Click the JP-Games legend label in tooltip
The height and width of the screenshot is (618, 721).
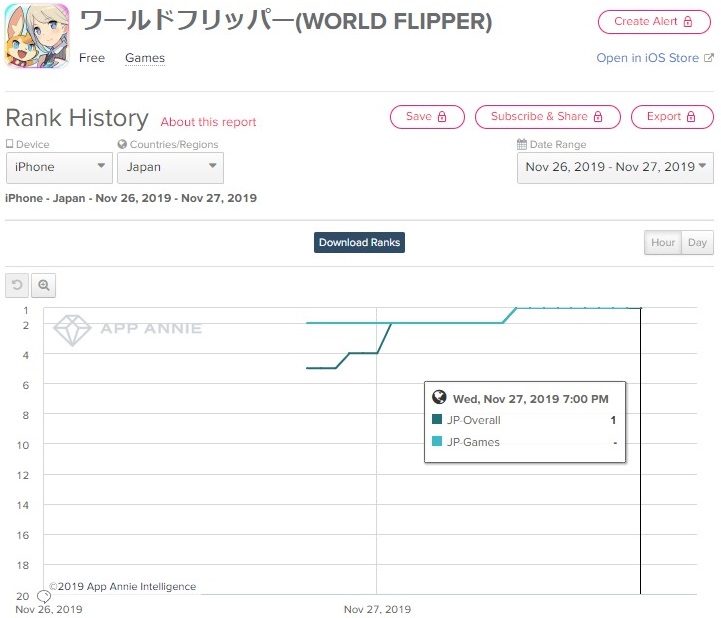click(x=473, y=442)
